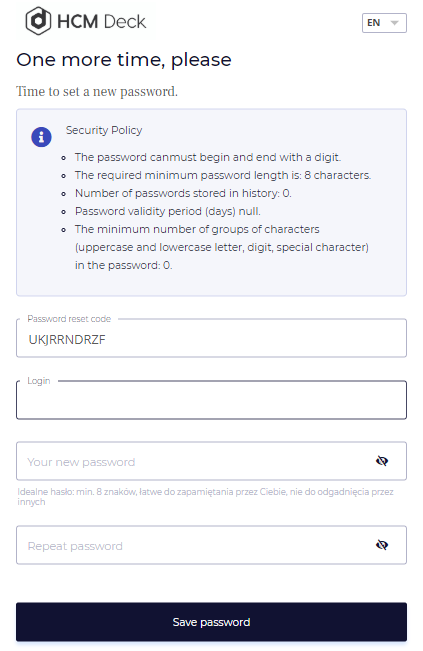423x651 pixels.
Task: Click the Polish 'Idealne hasło' hint text
Action: point(205,497)
